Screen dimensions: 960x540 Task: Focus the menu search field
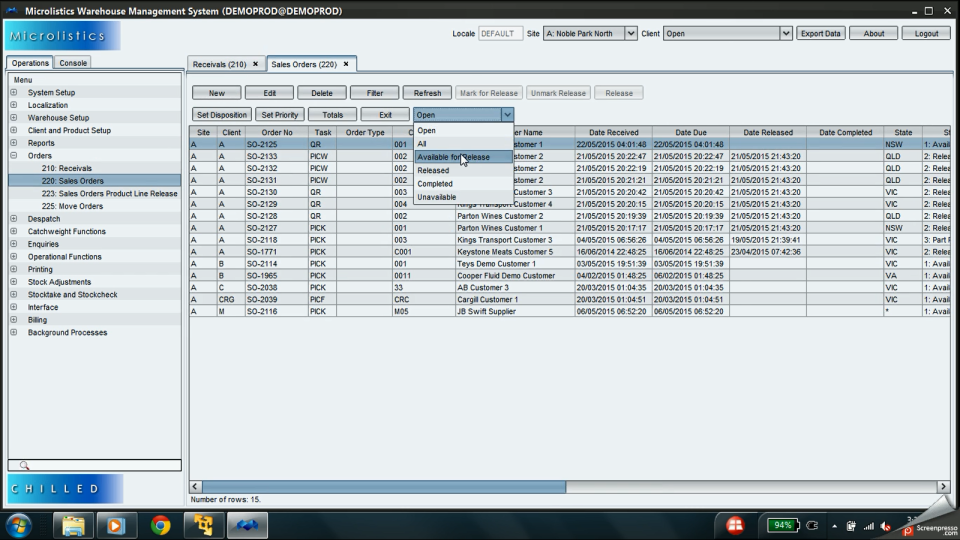[x=94, y=465]
